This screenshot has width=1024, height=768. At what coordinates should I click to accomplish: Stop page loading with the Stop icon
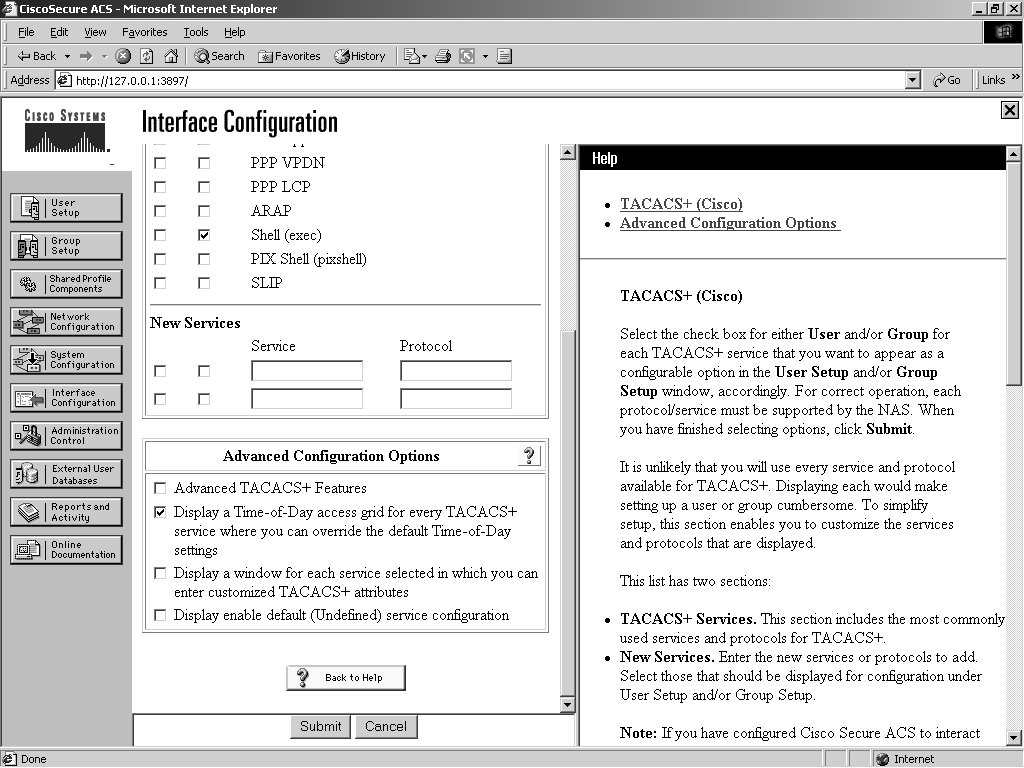click(123, 56)
